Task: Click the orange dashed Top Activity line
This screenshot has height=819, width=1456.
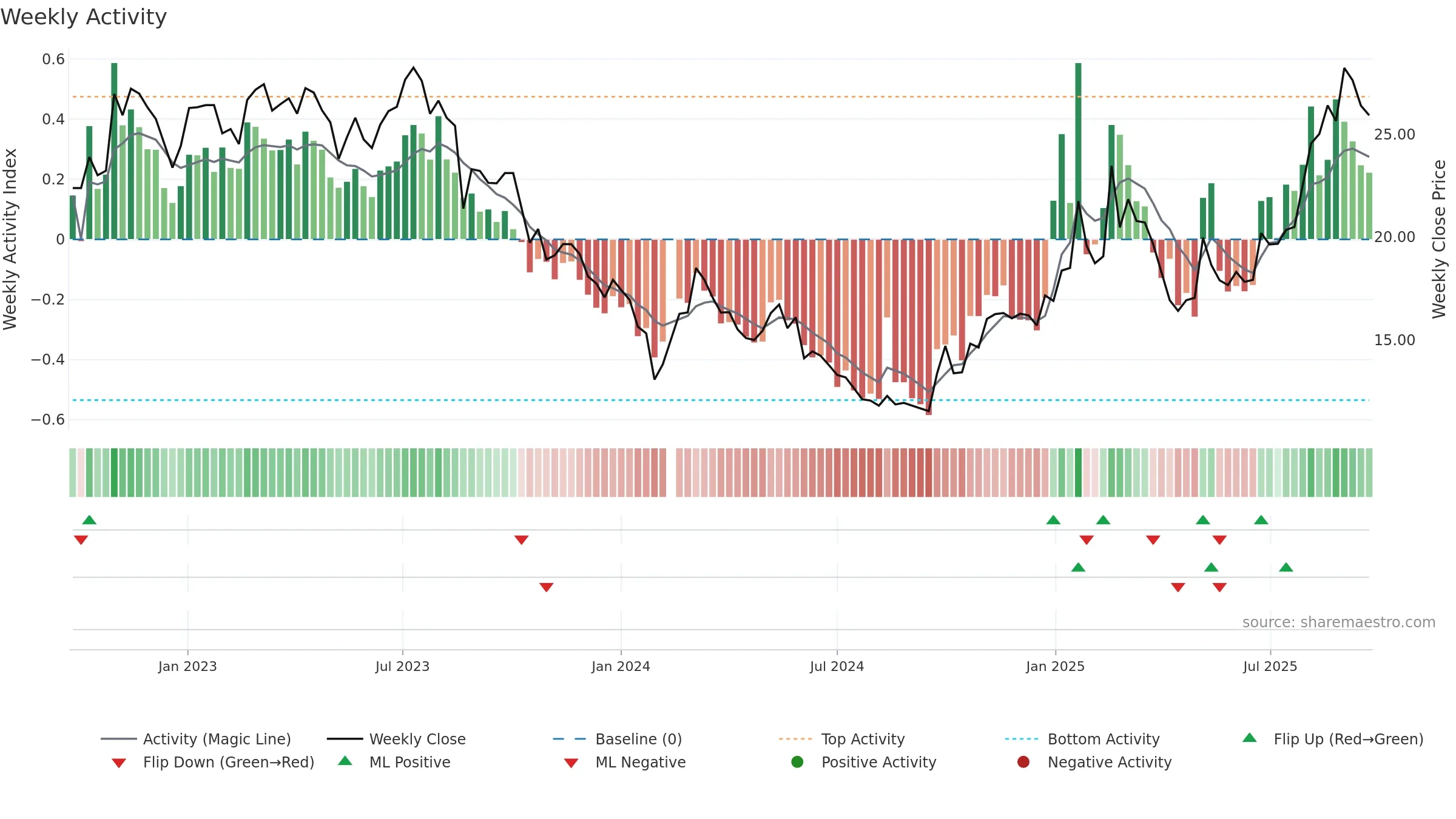Action: [721, 96]
